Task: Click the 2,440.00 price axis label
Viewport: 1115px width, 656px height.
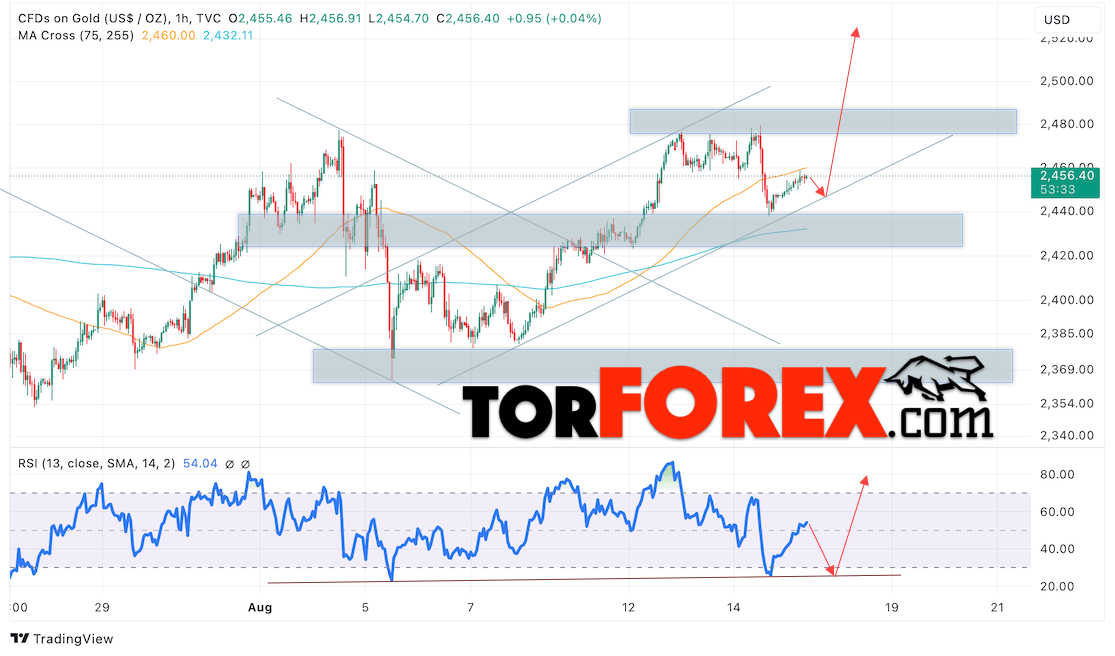Action: click(1066, 211)
